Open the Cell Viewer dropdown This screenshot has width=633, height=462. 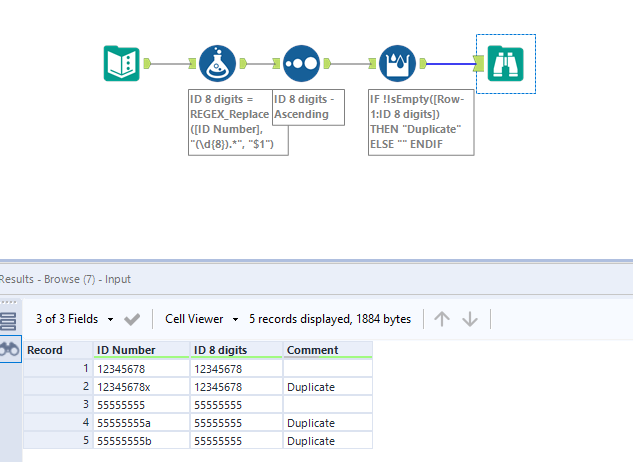click(x=201, y=319)
